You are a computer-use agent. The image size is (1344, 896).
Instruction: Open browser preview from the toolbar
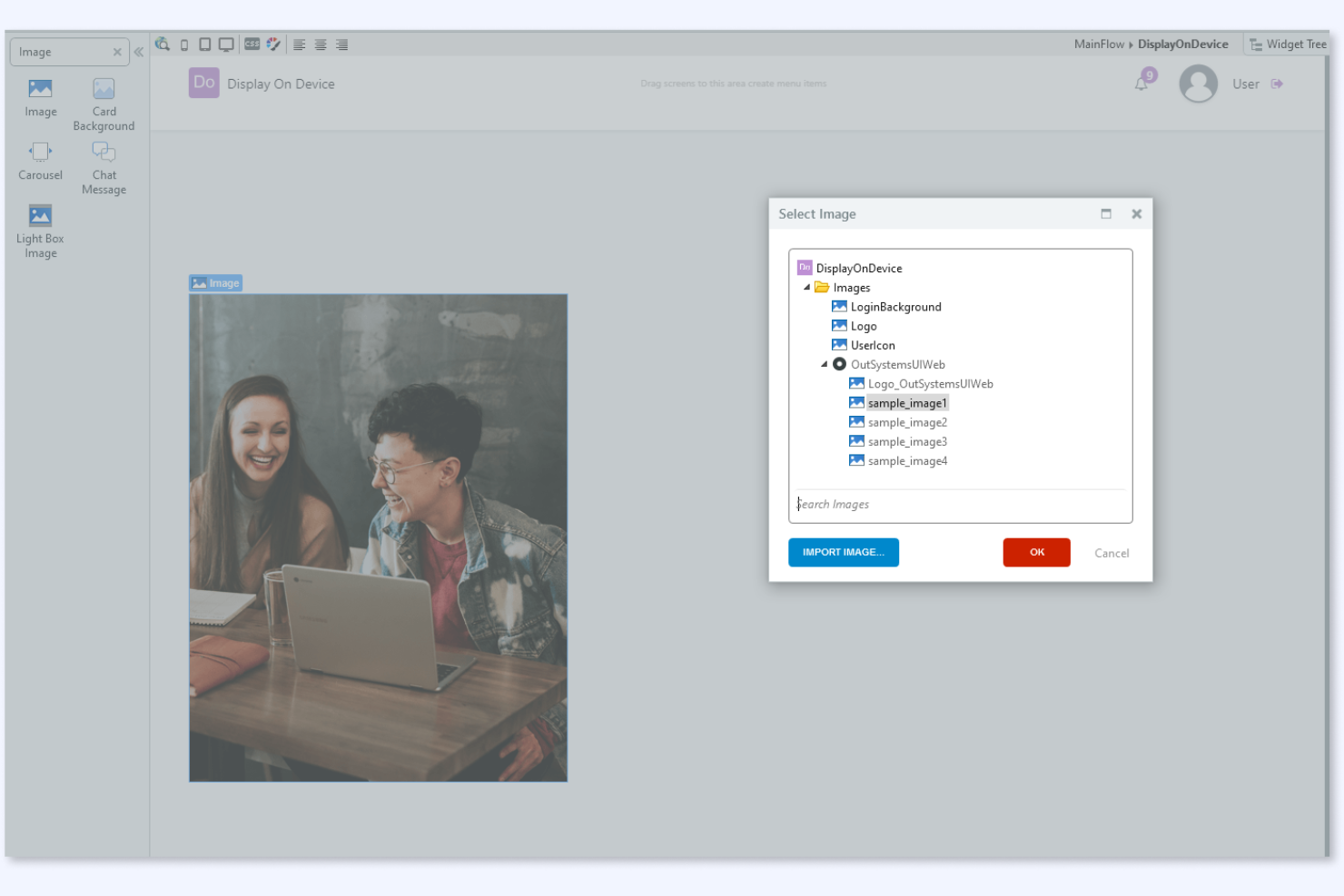click(x=163, y=44)
